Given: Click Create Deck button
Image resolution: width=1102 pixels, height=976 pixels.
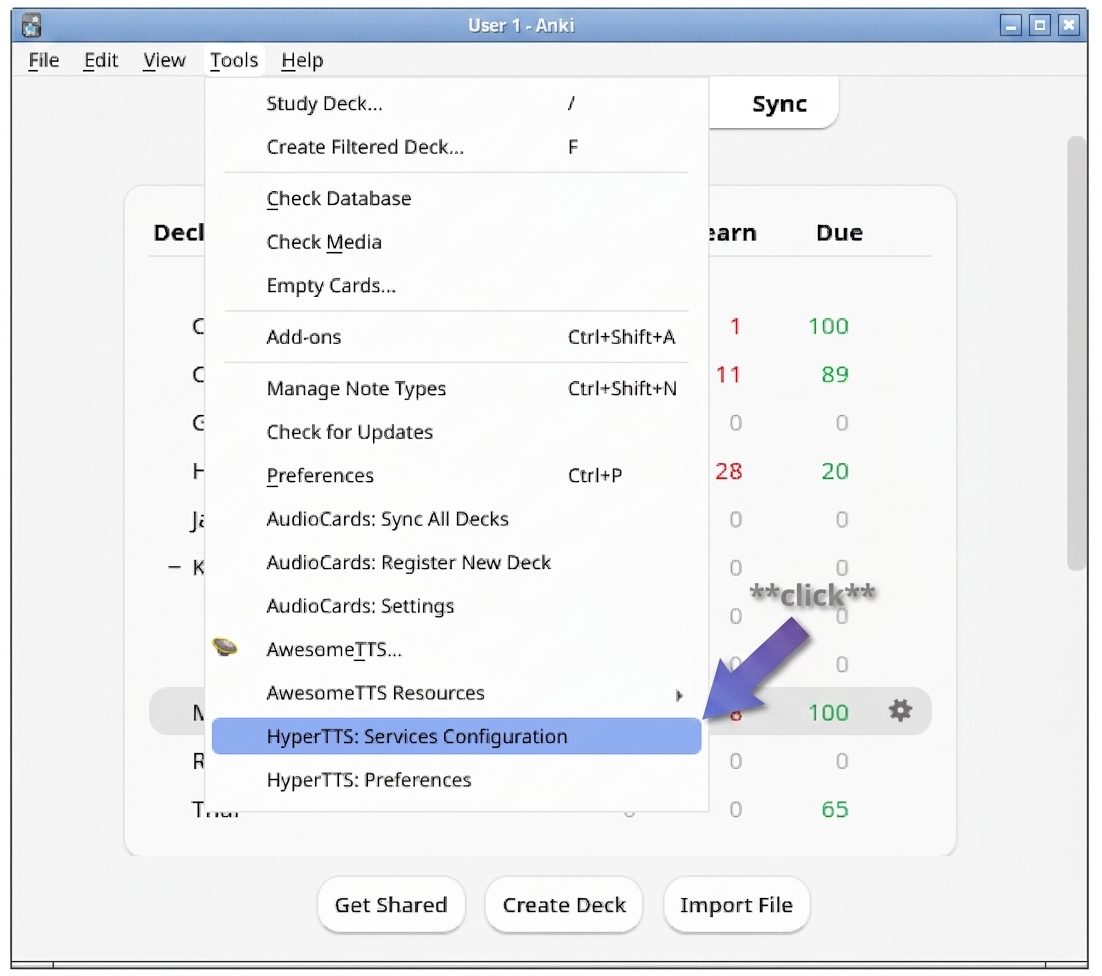Looking at the screenshot, I should (564, 905).
